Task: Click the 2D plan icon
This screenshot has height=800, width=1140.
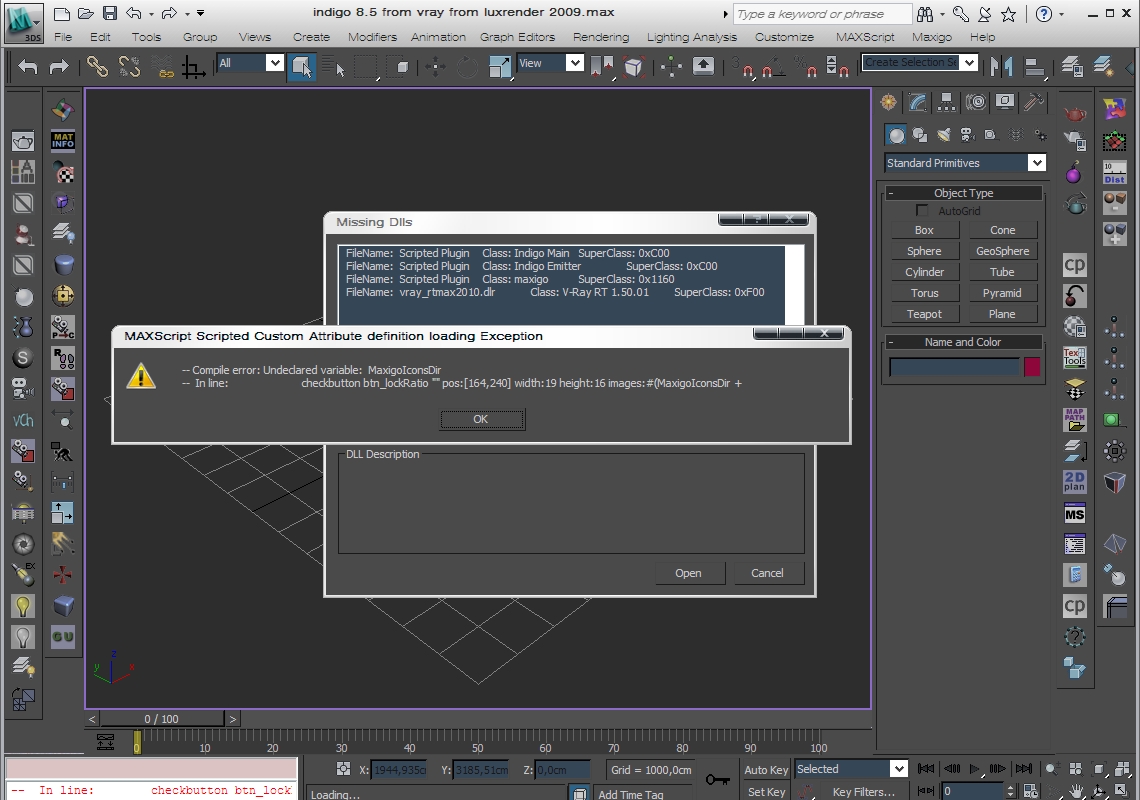Action: click(x=1075, y=481)
